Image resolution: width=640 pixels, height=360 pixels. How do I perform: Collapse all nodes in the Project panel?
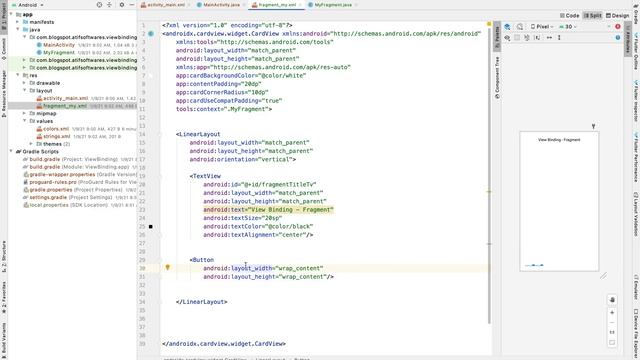pos(109,5)
